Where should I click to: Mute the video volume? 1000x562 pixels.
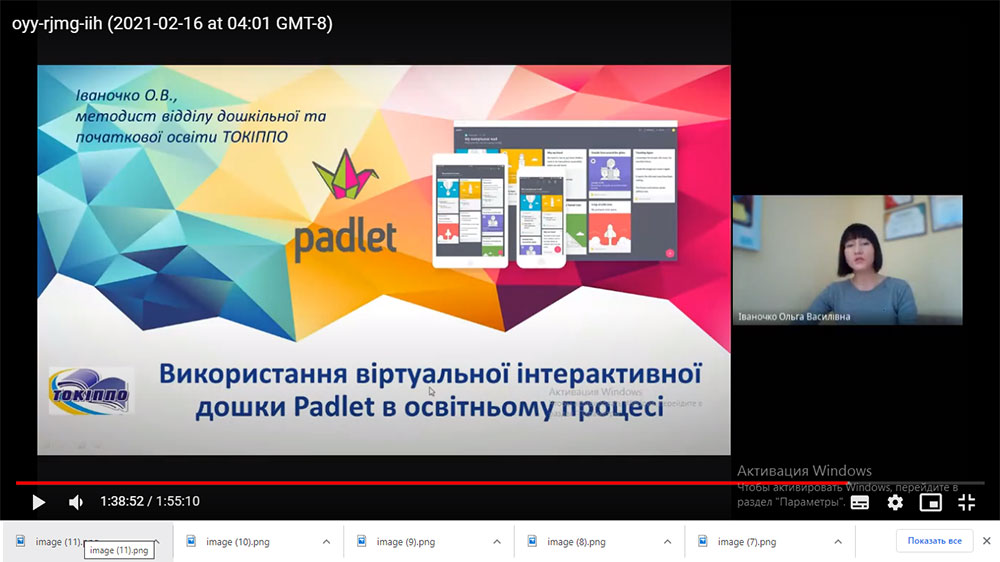click(x=75, y=502)
